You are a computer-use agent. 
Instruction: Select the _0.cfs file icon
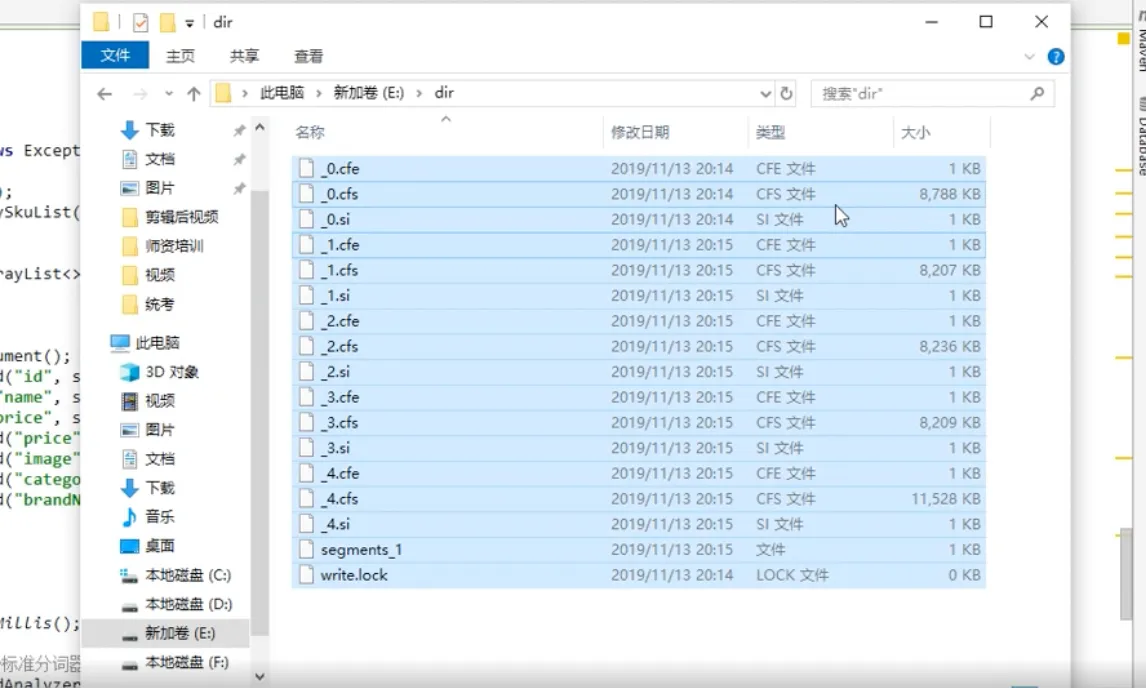[307, 194]
